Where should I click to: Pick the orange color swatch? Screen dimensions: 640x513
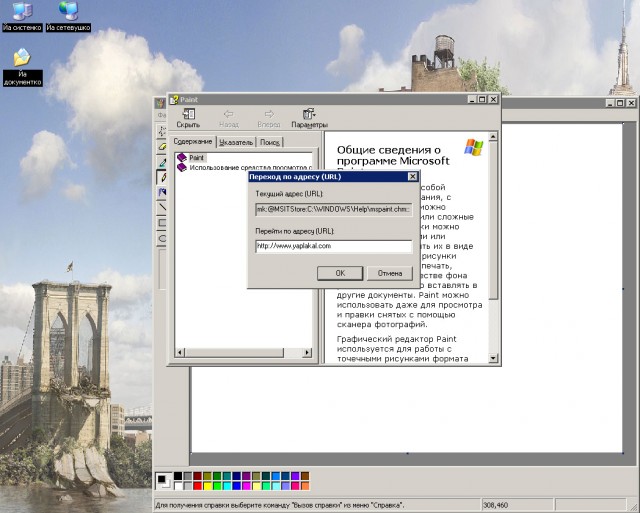[x=305, y=486]
